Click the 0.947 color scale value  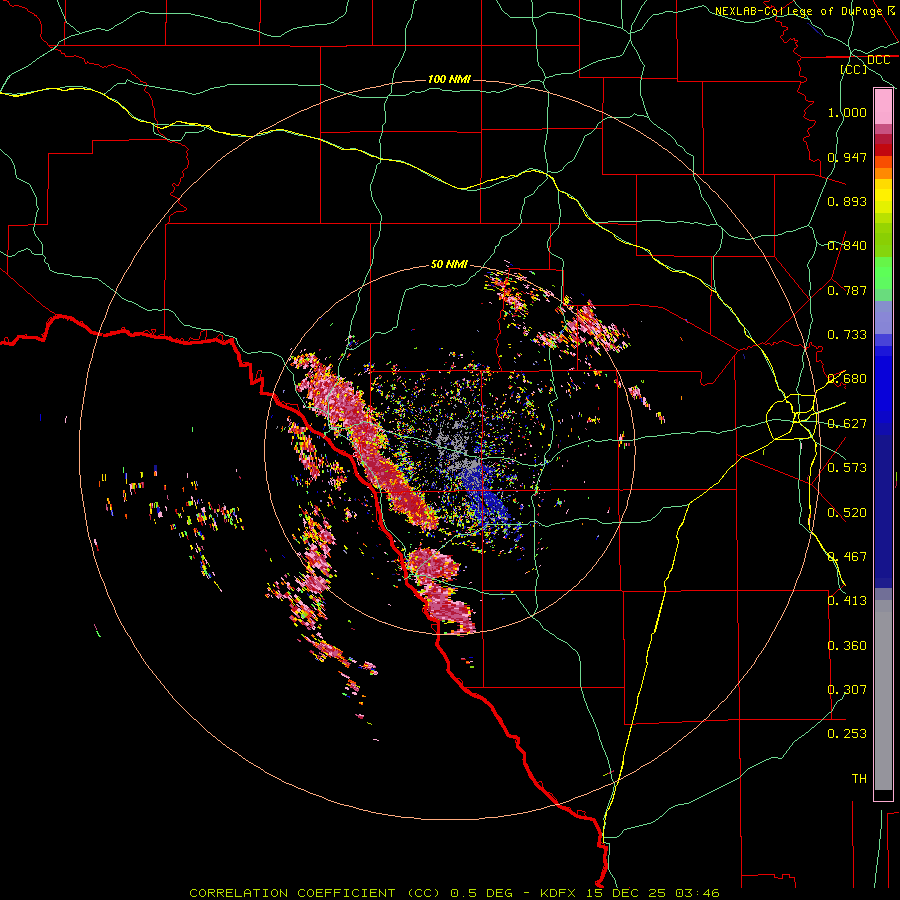(847, 157)
